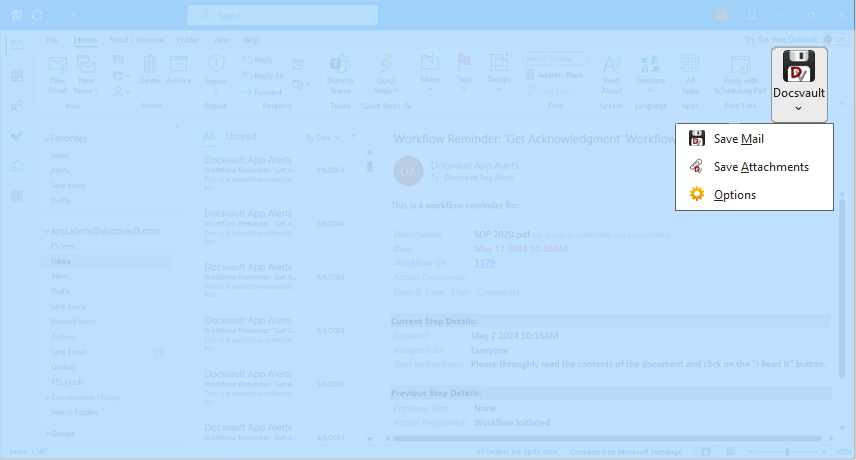
Task: Click the notification bell icon
Action: (752, 15)
